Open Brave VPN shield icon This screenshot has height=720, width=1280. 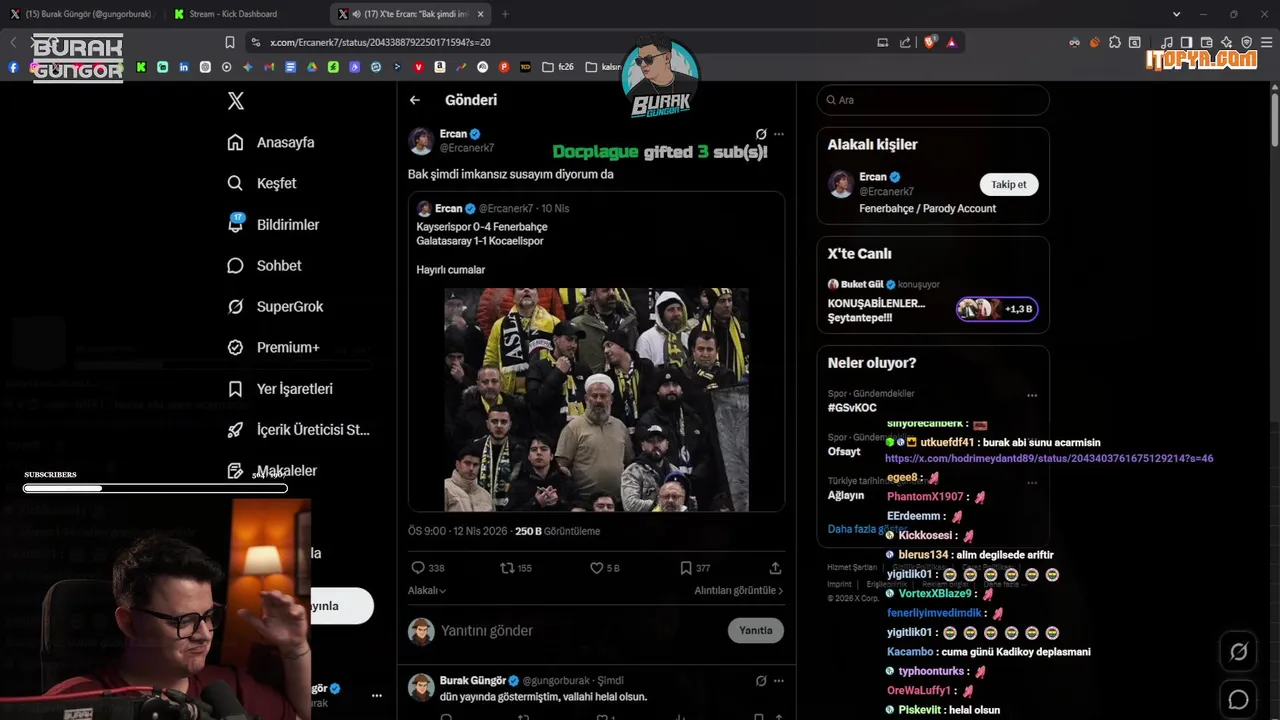pyautogui.click(x=1247, y=42)
